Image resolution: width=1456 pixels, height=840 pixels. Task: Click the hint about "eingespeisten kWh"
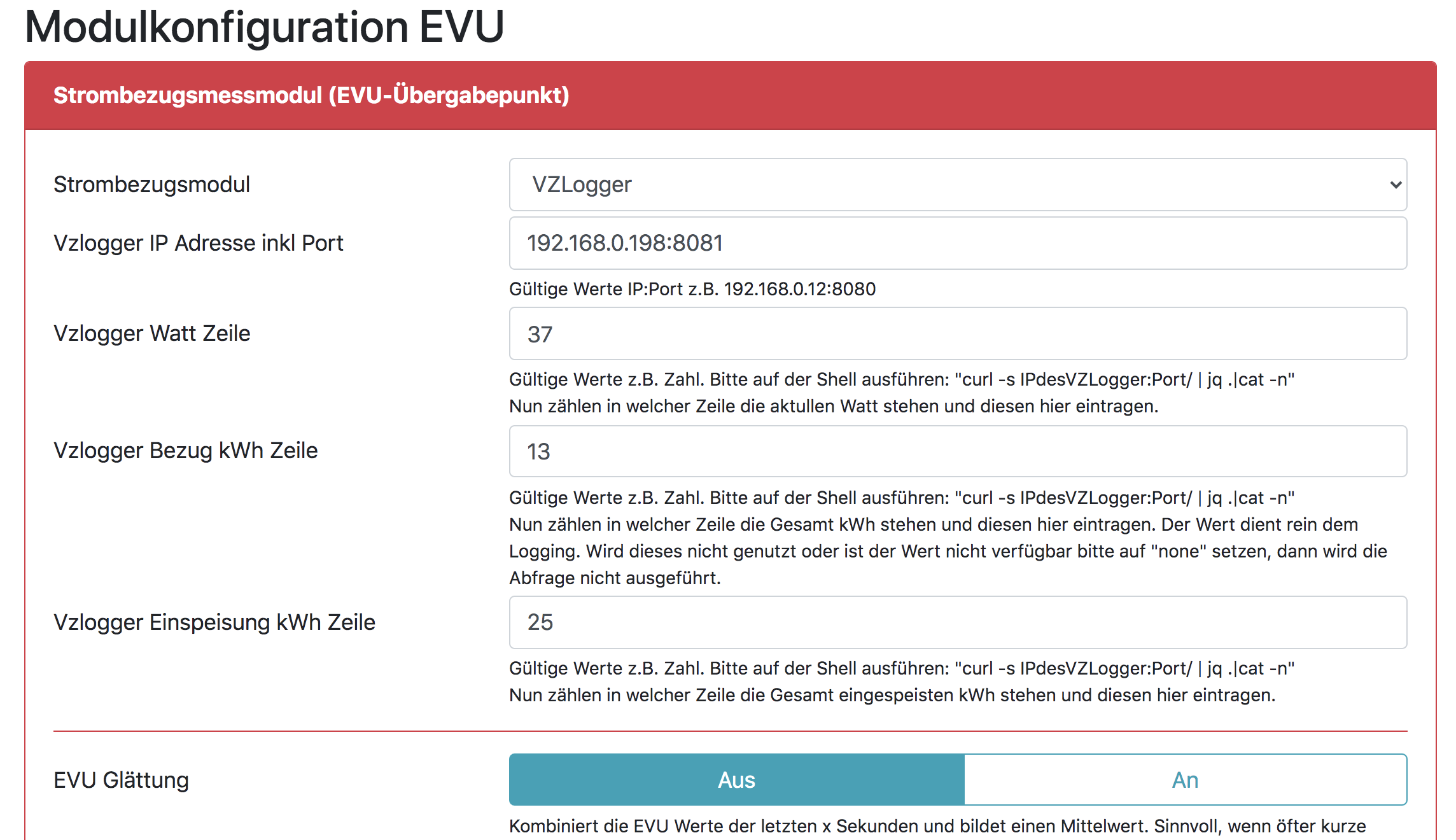pyautogui.click(x=892, y=695)
